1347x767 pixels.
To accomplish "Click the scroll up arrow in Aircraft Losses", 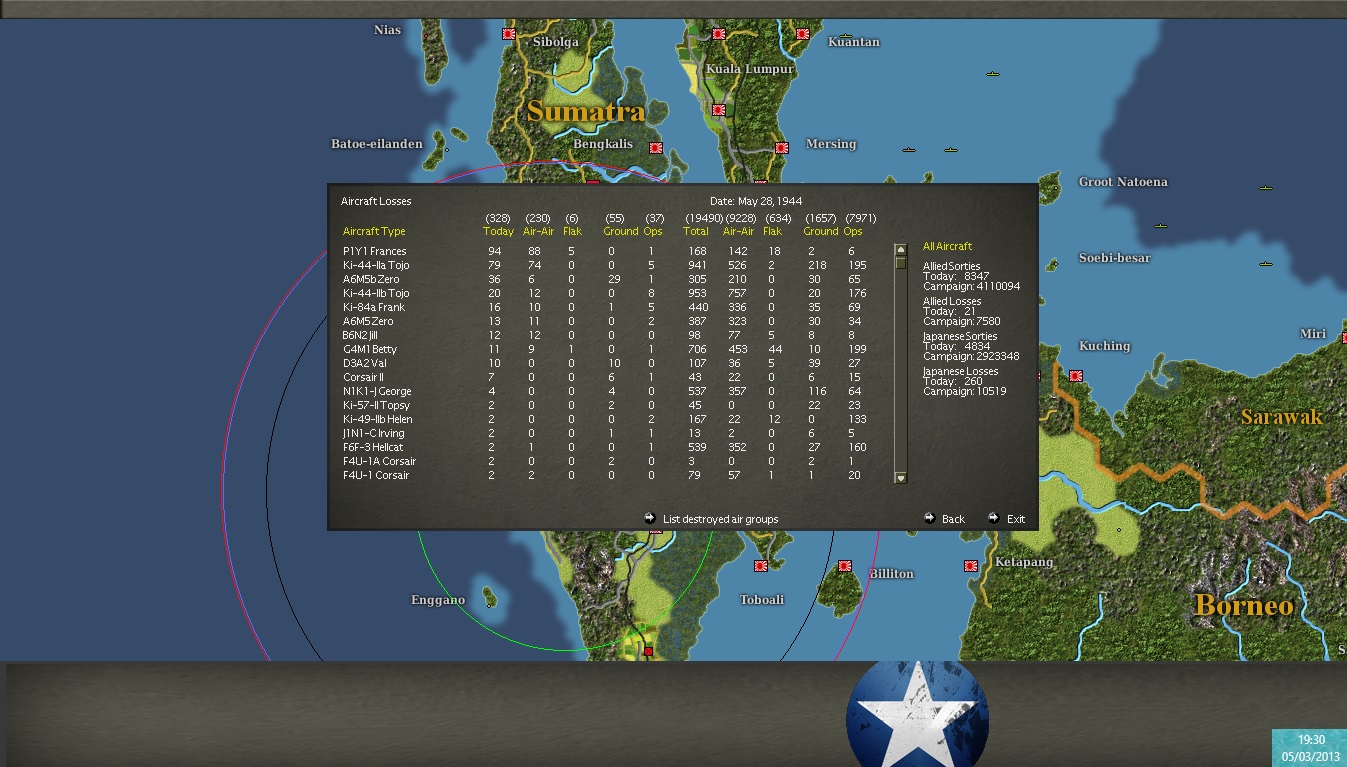I will click(x=900, y=249).
